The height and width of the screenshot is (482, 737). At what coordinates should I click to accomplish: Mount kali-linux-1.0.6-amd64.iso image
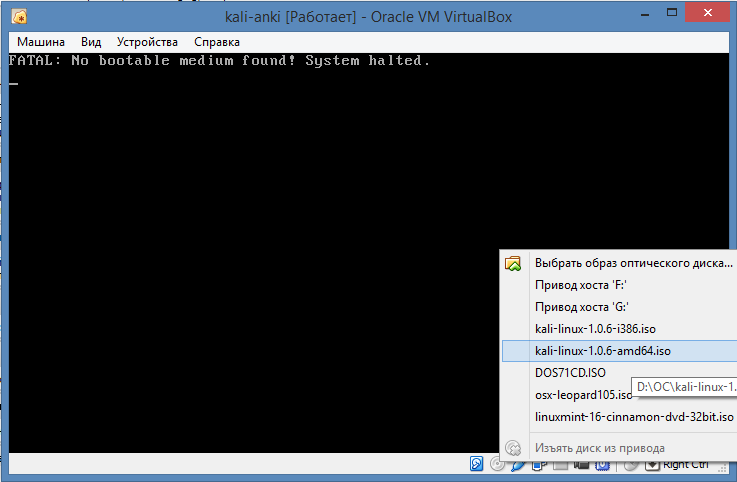coord(619,351)
